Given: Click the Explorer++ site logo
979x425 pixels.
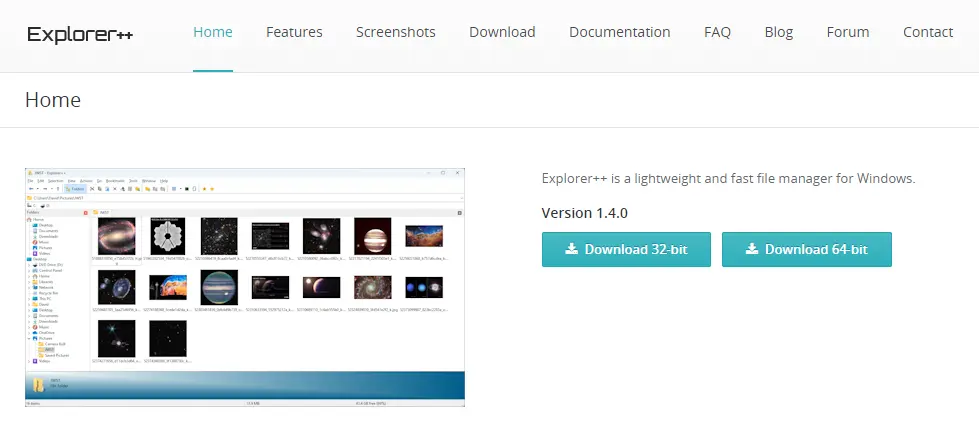Looking at the screenshot, I should (80, 34).
